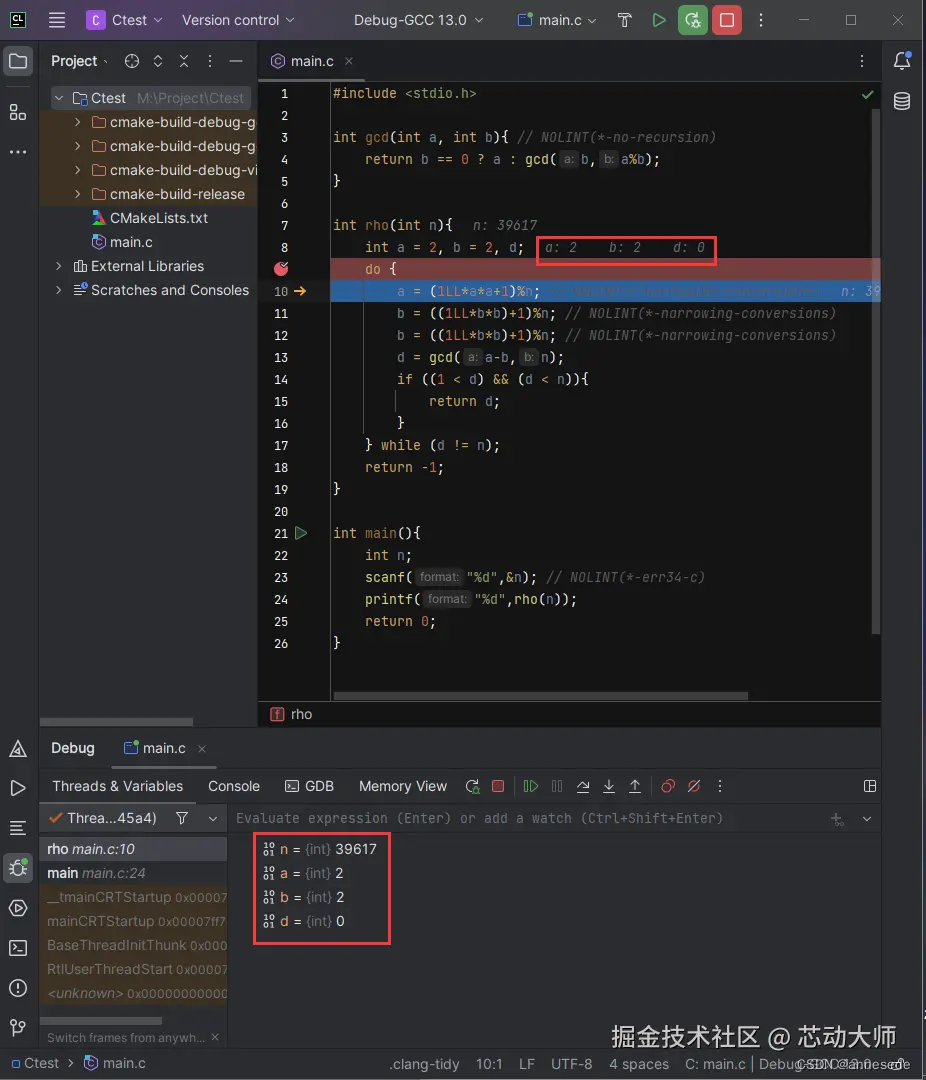The height and width of the screenshot is (1080, 926).
Task: Click the Debug bug icon in top toolbar
Action: (692, 20)
